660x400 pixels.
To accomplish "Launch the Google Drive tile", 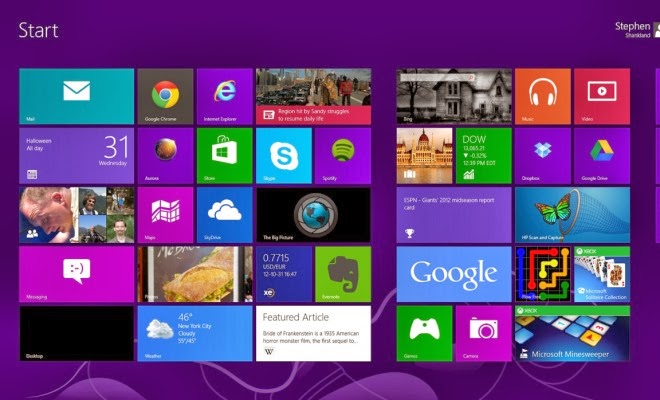I will [602, 156].
